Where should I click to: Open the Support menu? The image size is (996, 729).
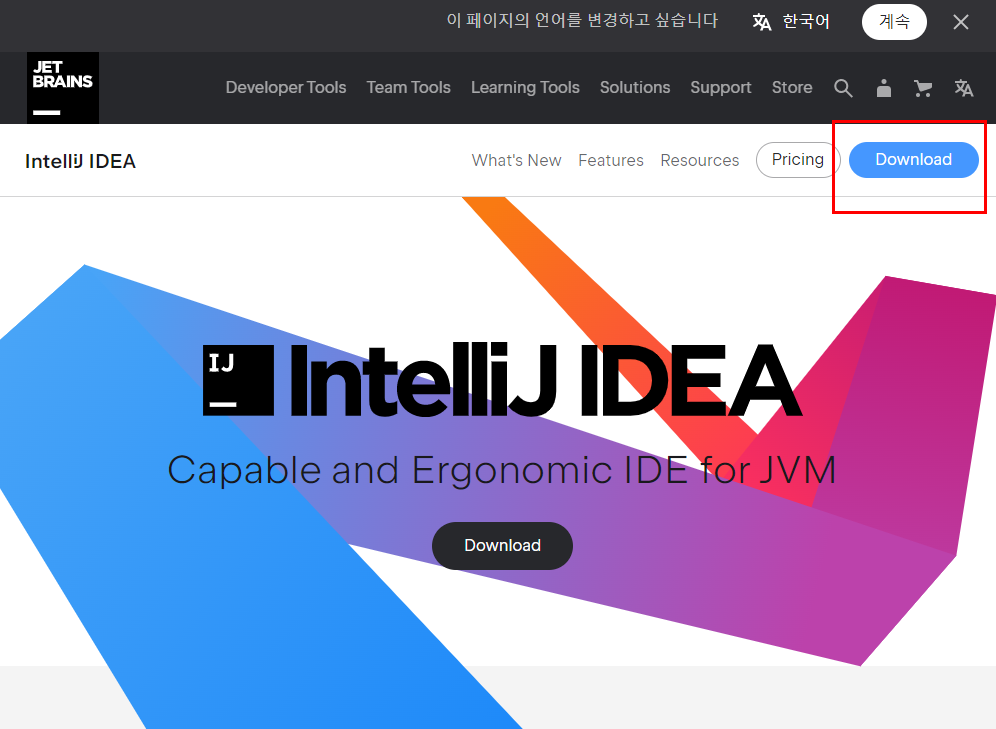721,88
